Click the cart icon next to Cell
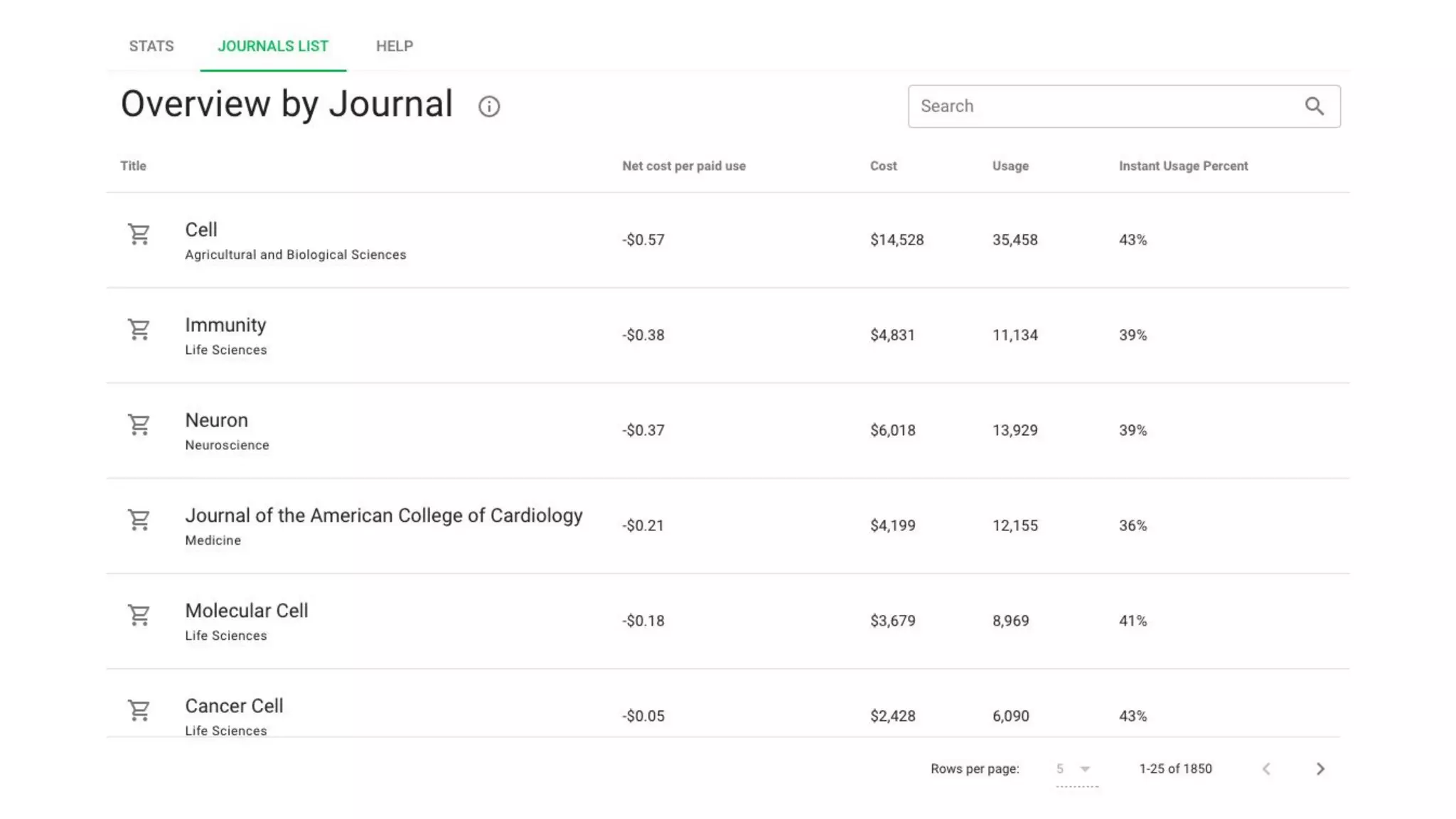The width and height of the screenshot is (1456, 819). [x=139, y=234]
